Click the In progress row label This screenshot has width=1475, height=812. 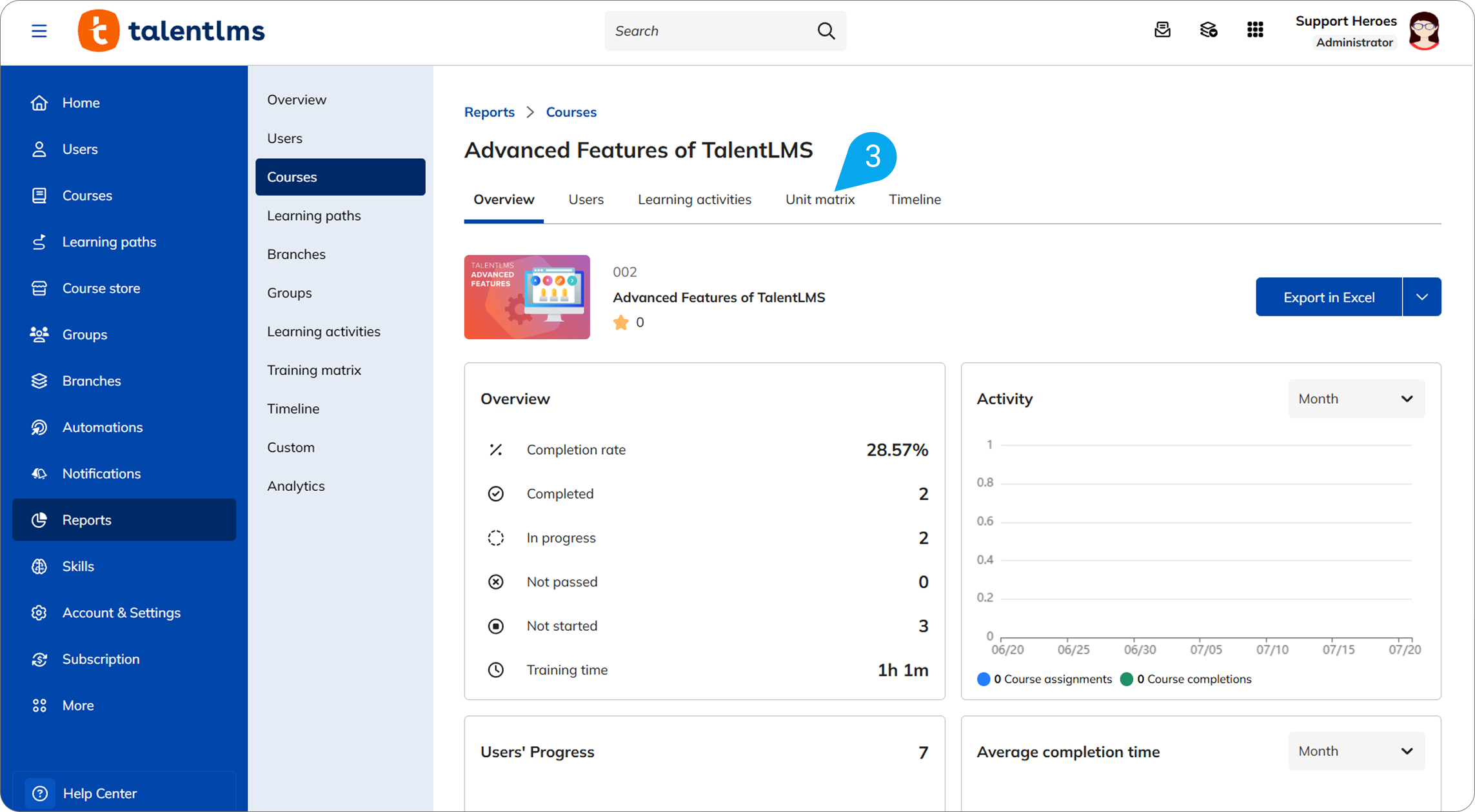point(561,538)
